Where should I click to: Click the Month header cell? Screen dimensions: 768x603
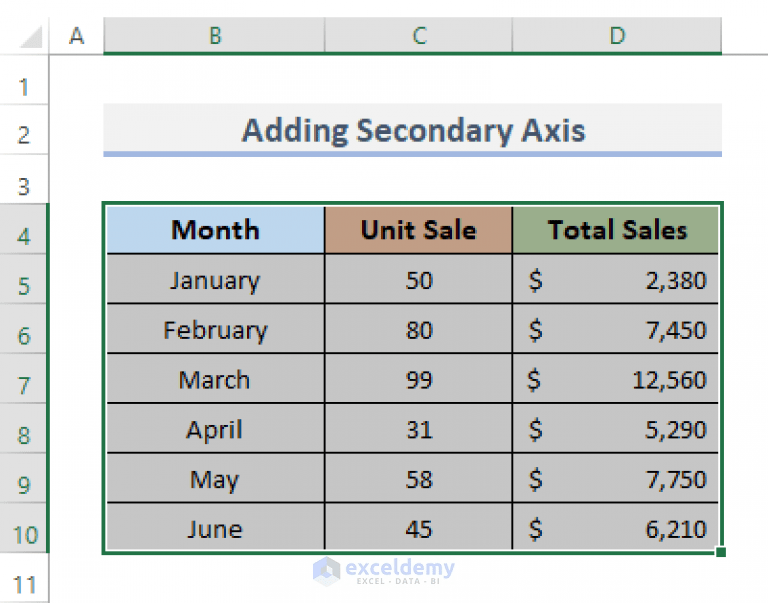click(214, 230)
